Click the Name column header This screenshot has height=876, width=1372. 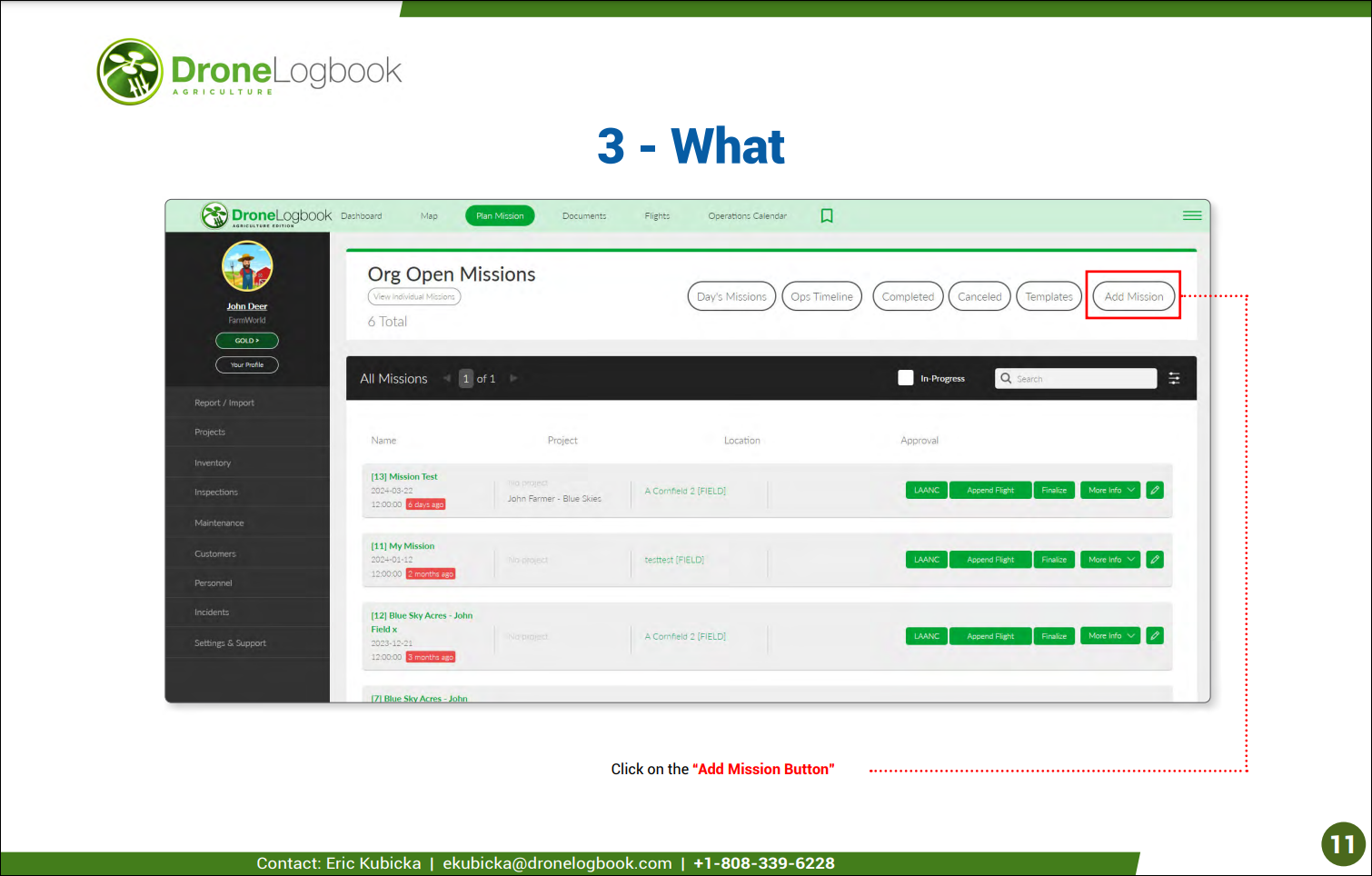383,441
